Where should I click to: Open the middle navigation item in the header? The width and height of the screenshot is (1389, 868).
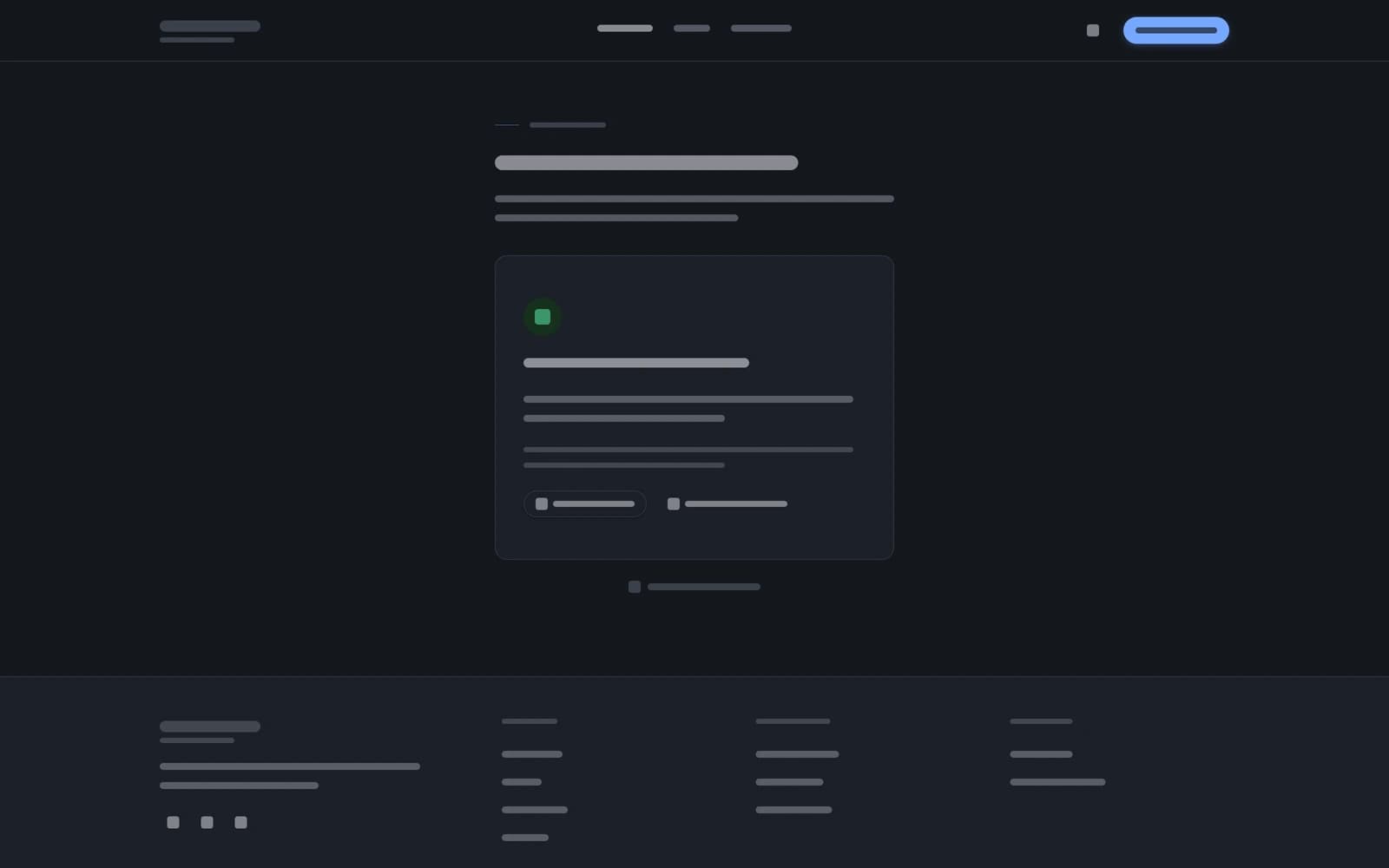[x=692, y=29]
